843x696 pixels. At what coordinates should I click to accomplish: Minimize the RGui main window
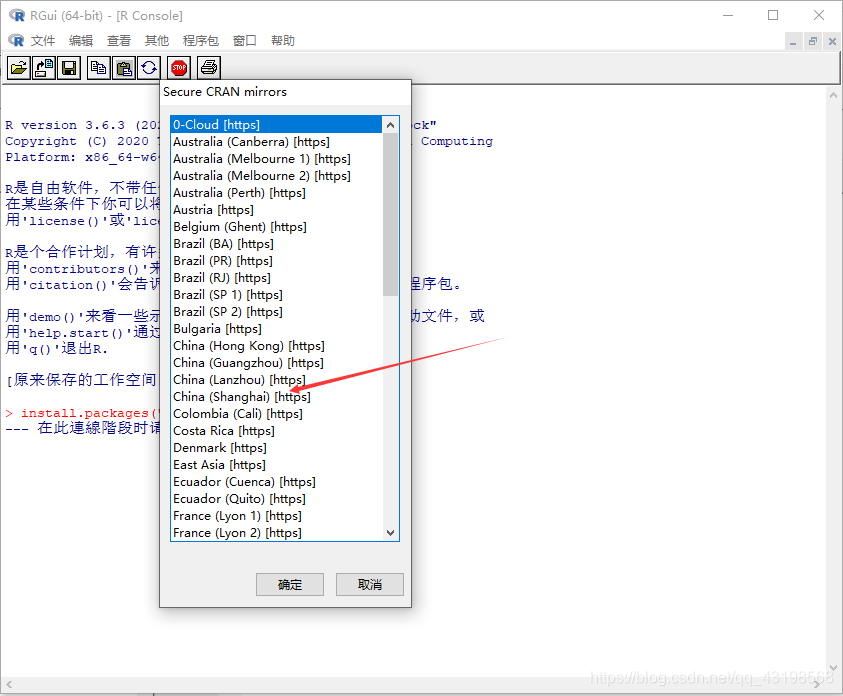(728, 15)
